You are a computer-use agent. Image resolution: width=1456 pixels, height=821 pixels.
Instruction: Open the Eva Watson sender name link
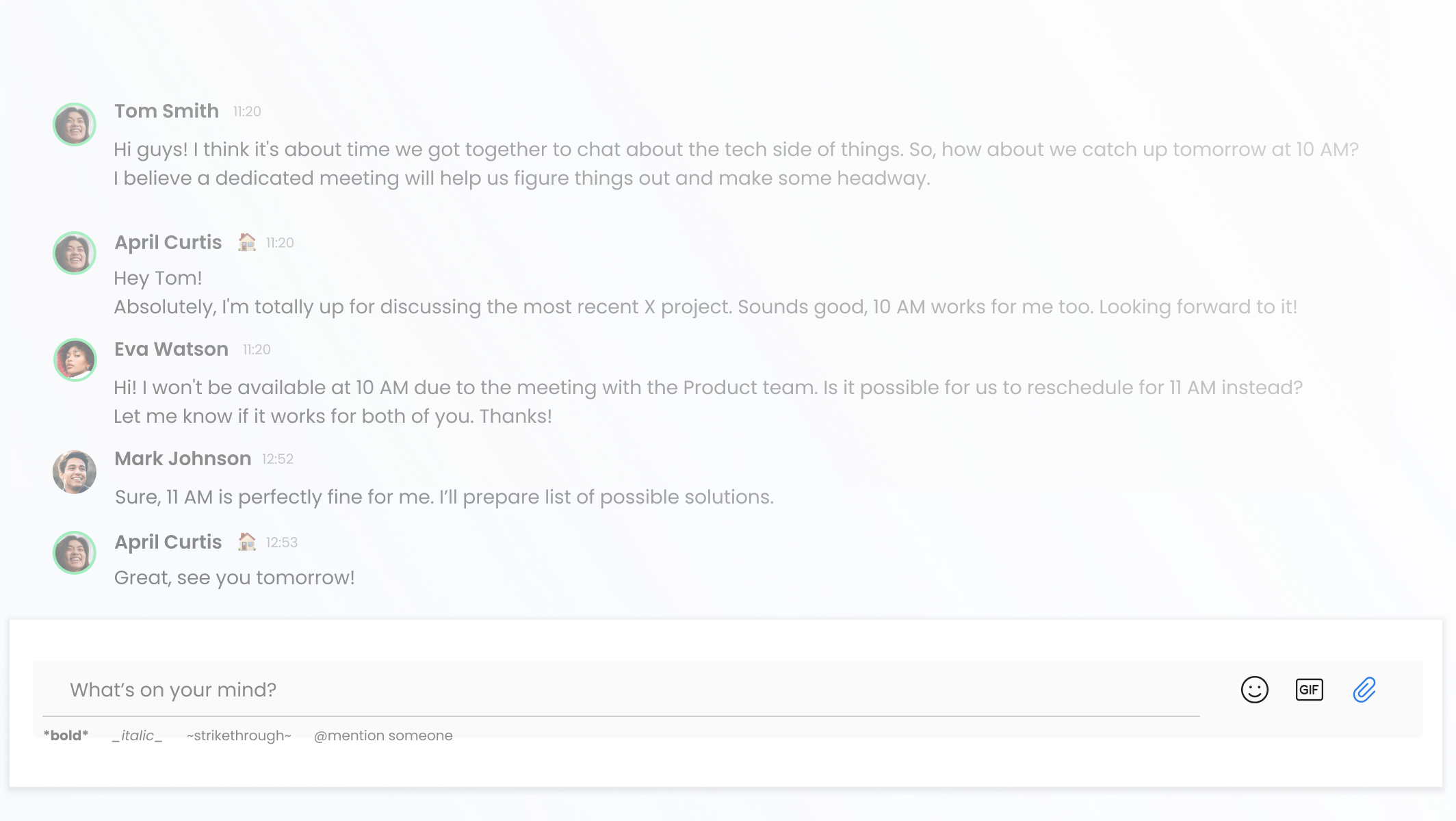(171, 349)
